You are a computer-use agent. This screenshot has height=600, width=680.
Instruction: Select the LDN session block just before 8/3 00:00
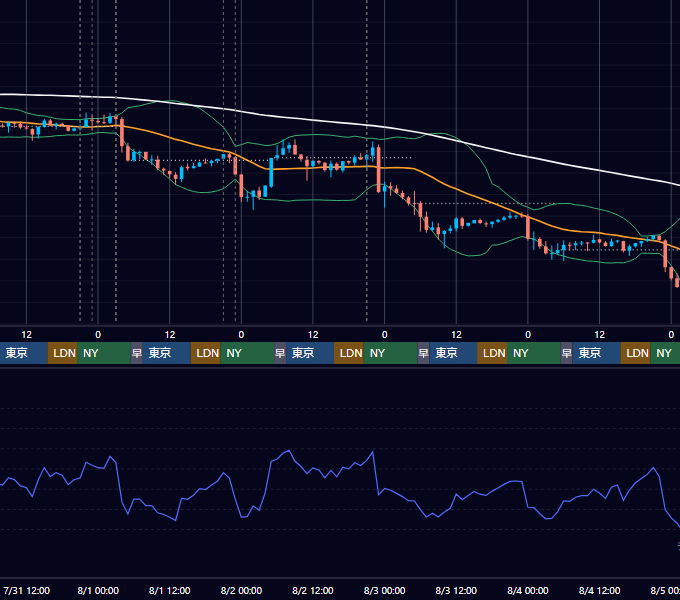(349, 353)
